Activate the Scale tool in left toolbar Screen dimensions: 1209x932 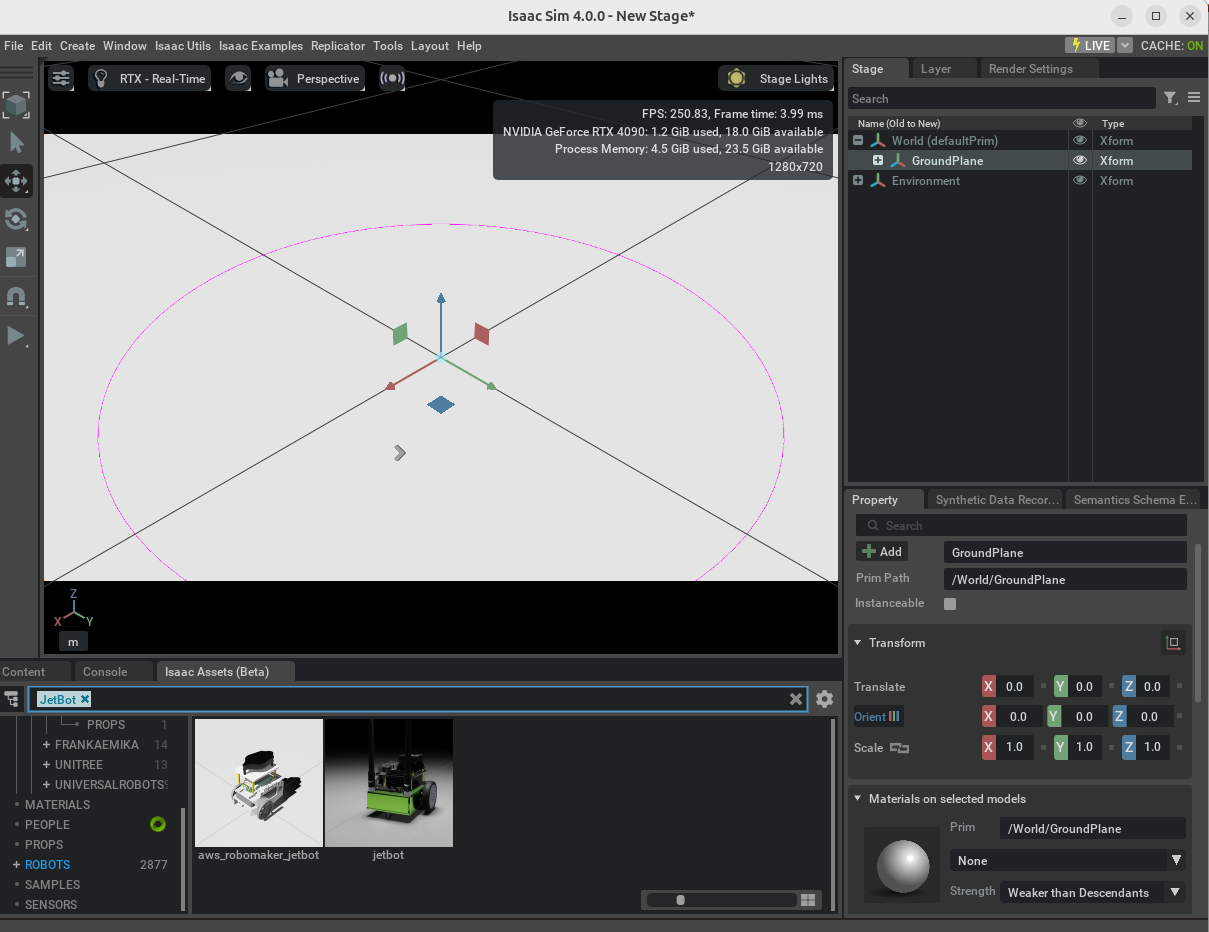click(x=16, y=257)
